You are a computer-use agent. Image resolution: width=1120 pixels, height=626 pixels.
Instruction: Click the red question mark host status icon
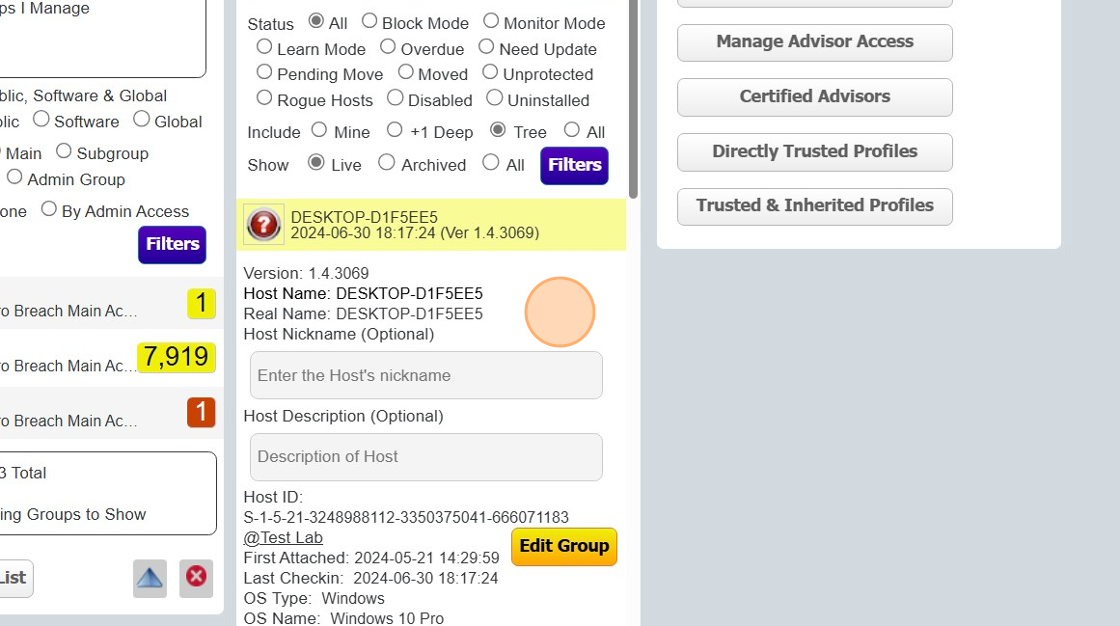[264, 225]
